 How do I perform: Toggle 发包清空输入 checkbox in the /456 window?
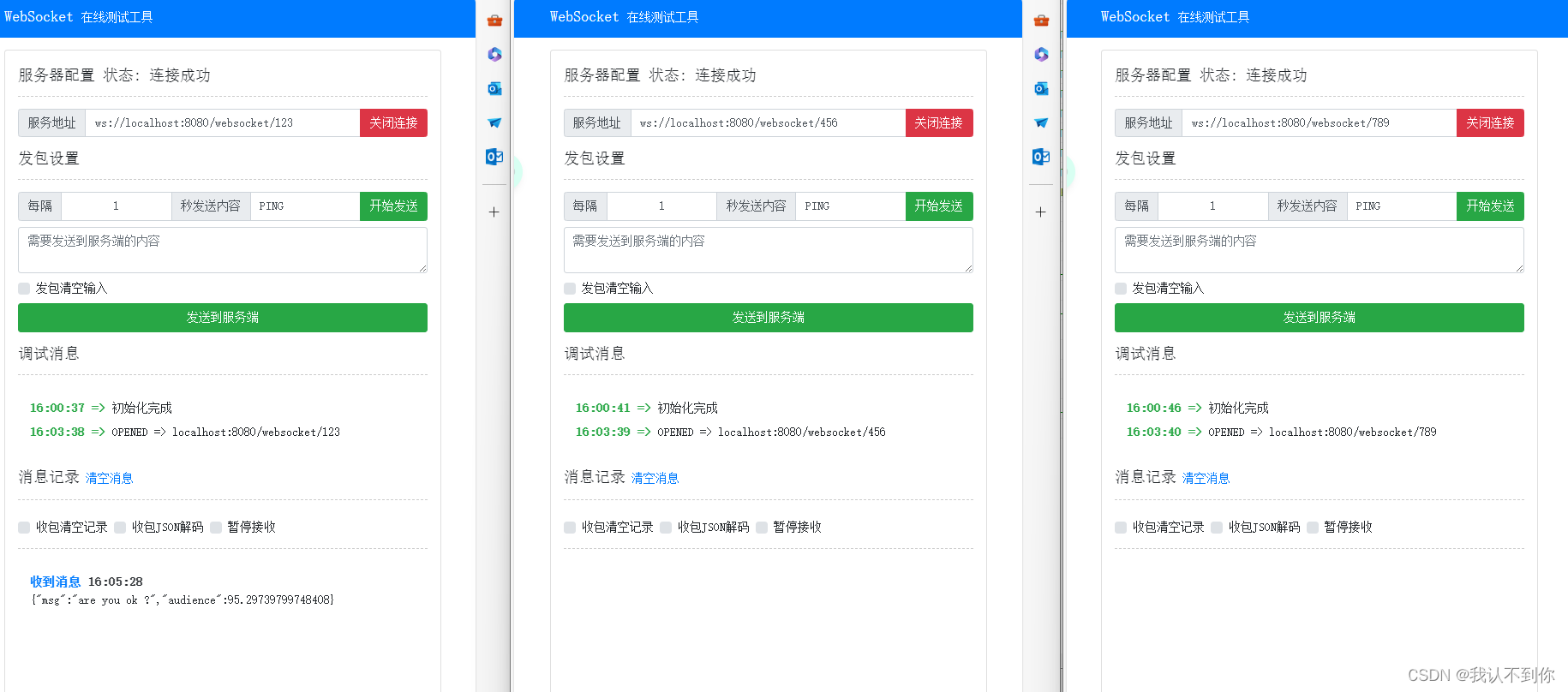click(x=570, y=289)
